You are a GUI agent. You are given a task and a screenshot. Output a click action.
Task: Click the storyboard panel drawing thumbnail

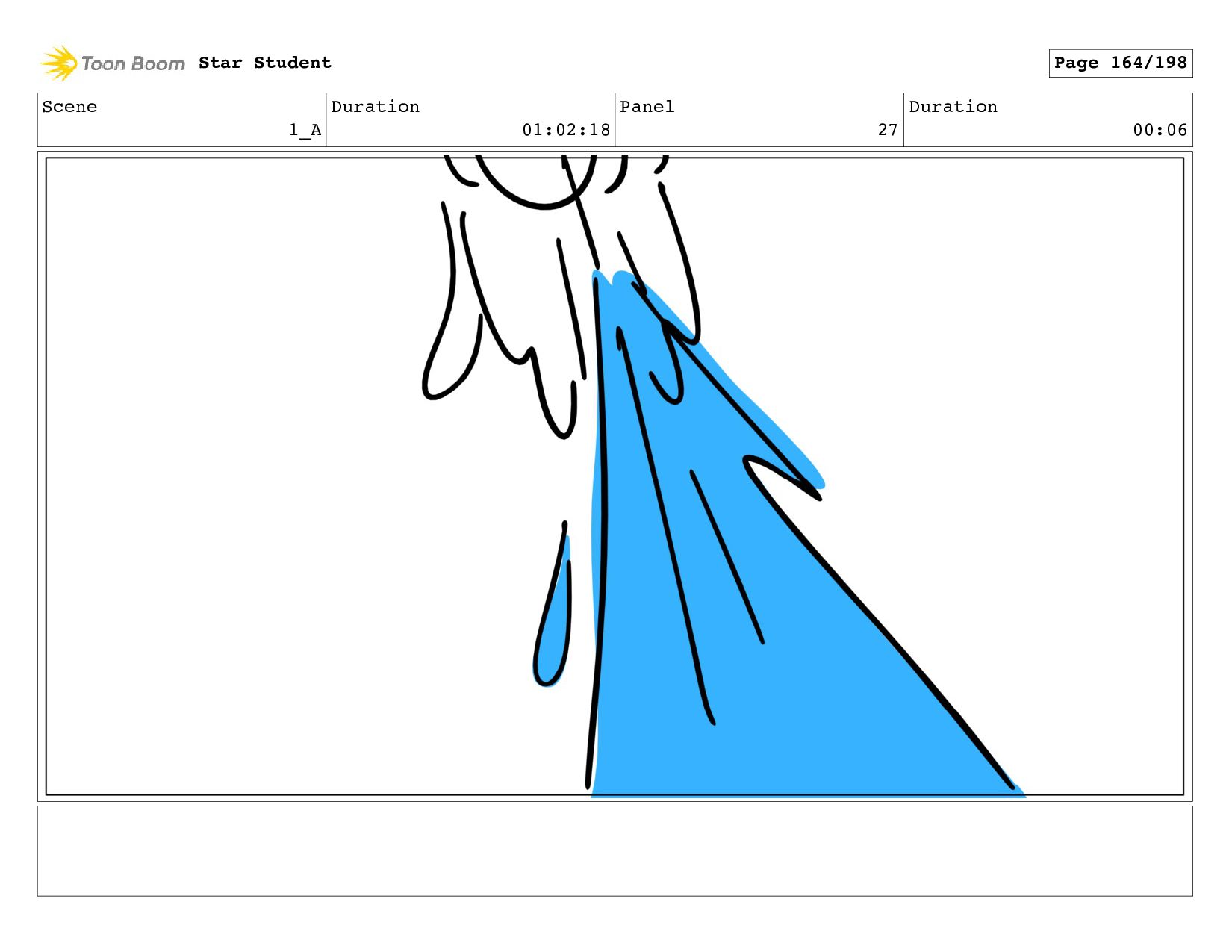pyautogui.click(x=615, y=476)
